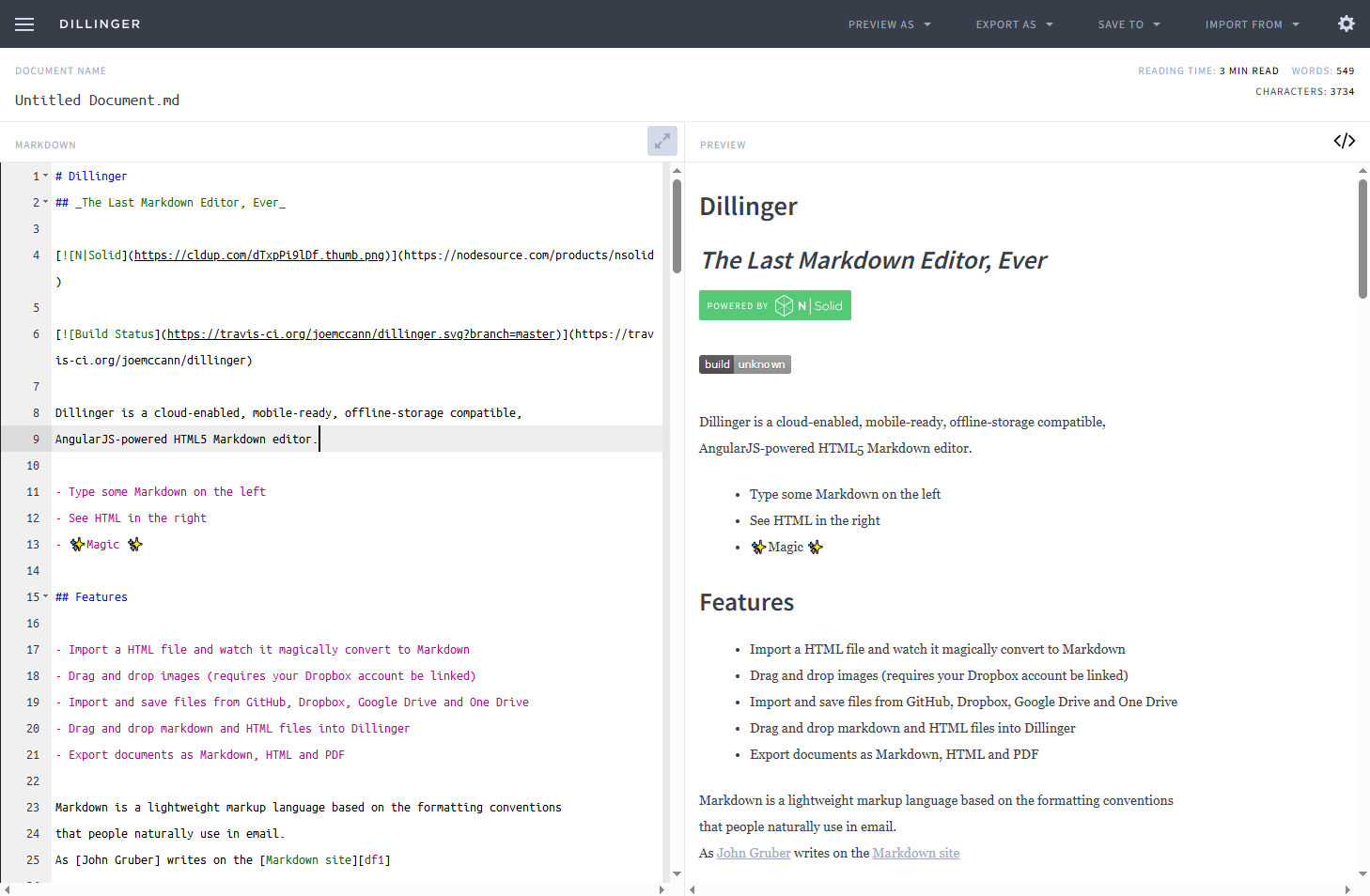1370x896 pixels.
Task: Toggle zen mode with the expand arrows icon
Action: (662, 141)
